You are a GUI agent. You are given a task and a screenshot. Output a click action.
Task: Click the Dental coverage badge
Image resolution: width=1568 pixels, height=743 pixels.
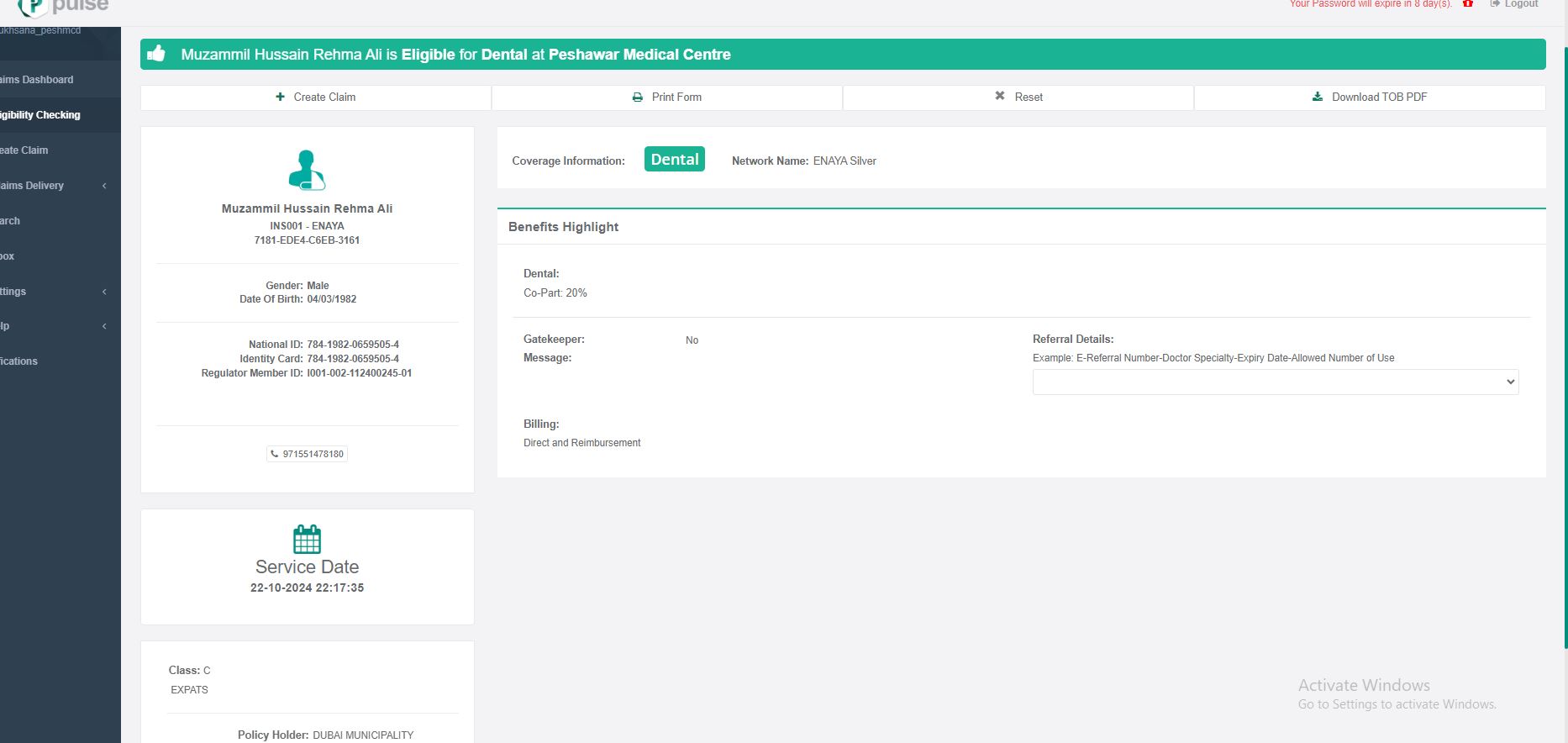(x=674, y=160)
